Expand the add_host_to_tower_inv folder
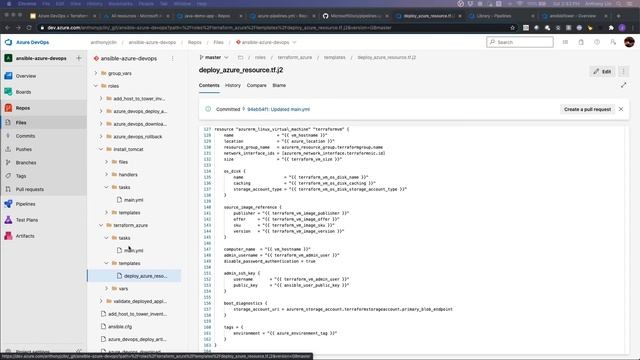 click(101, 98)
